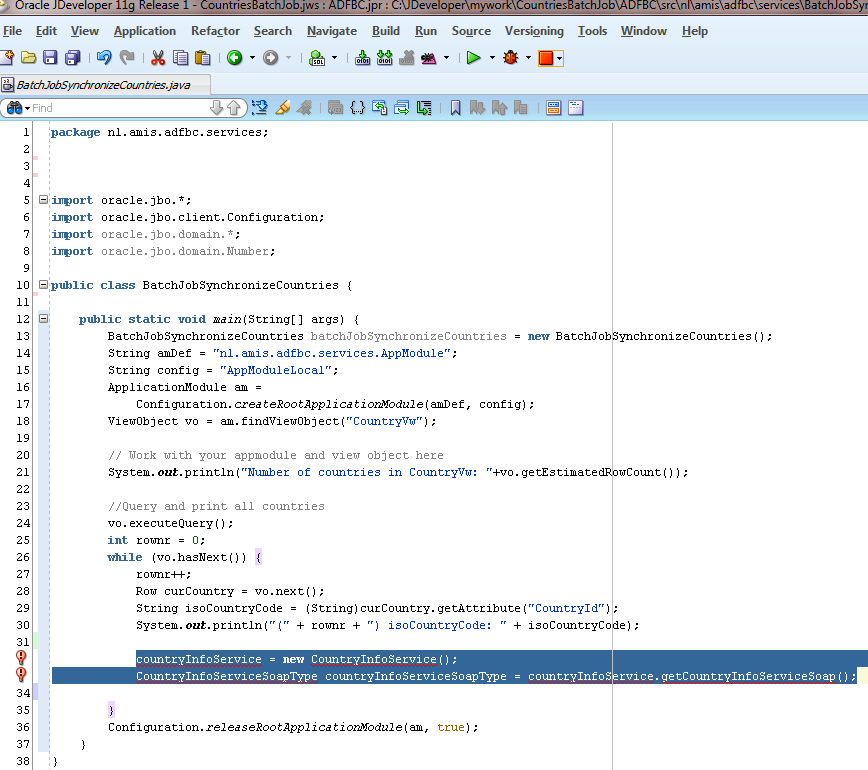Image resolution: width=868 pixels, height=770 pixels.
Task: Collapse the BatchJobSynchronizeCountries class fold
Action: tap(43, 285)
